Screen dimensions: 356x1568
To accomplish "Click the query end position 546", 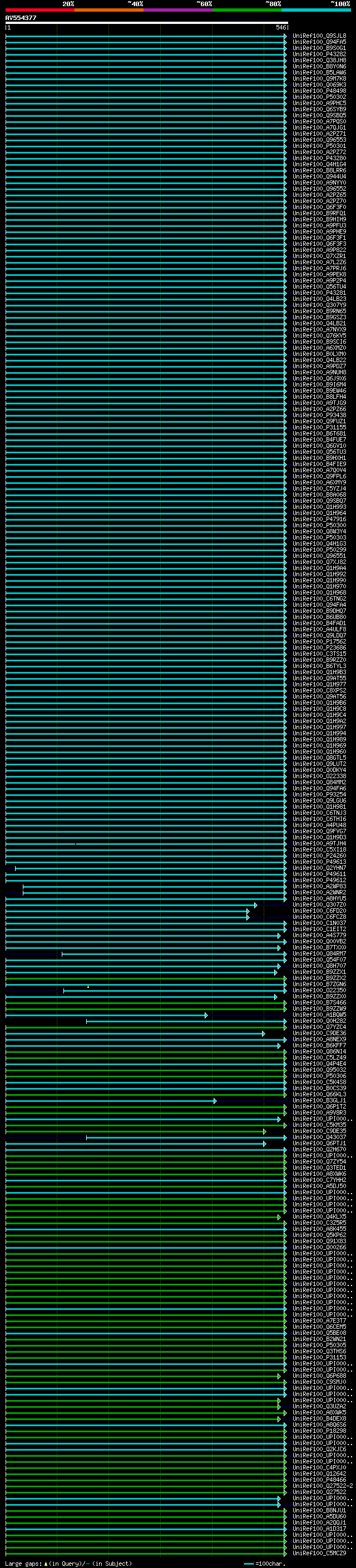I will (281, 27).
